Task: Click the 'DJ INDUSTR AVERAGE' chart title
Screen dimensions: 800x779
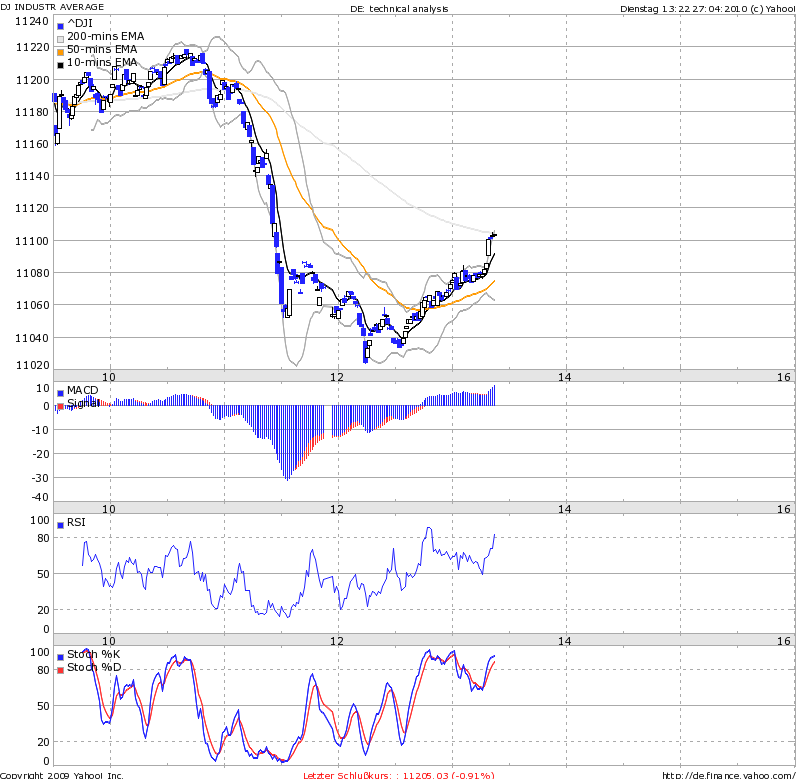Action: point(52,7)
